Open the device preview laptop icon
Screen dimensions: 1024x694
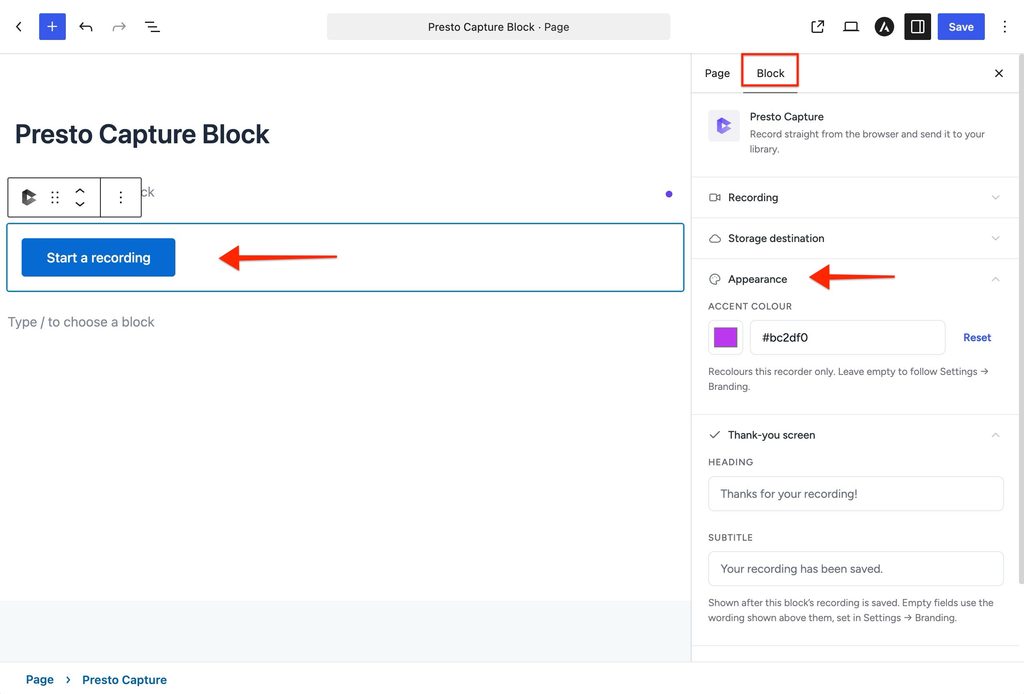tap(851, 27)
